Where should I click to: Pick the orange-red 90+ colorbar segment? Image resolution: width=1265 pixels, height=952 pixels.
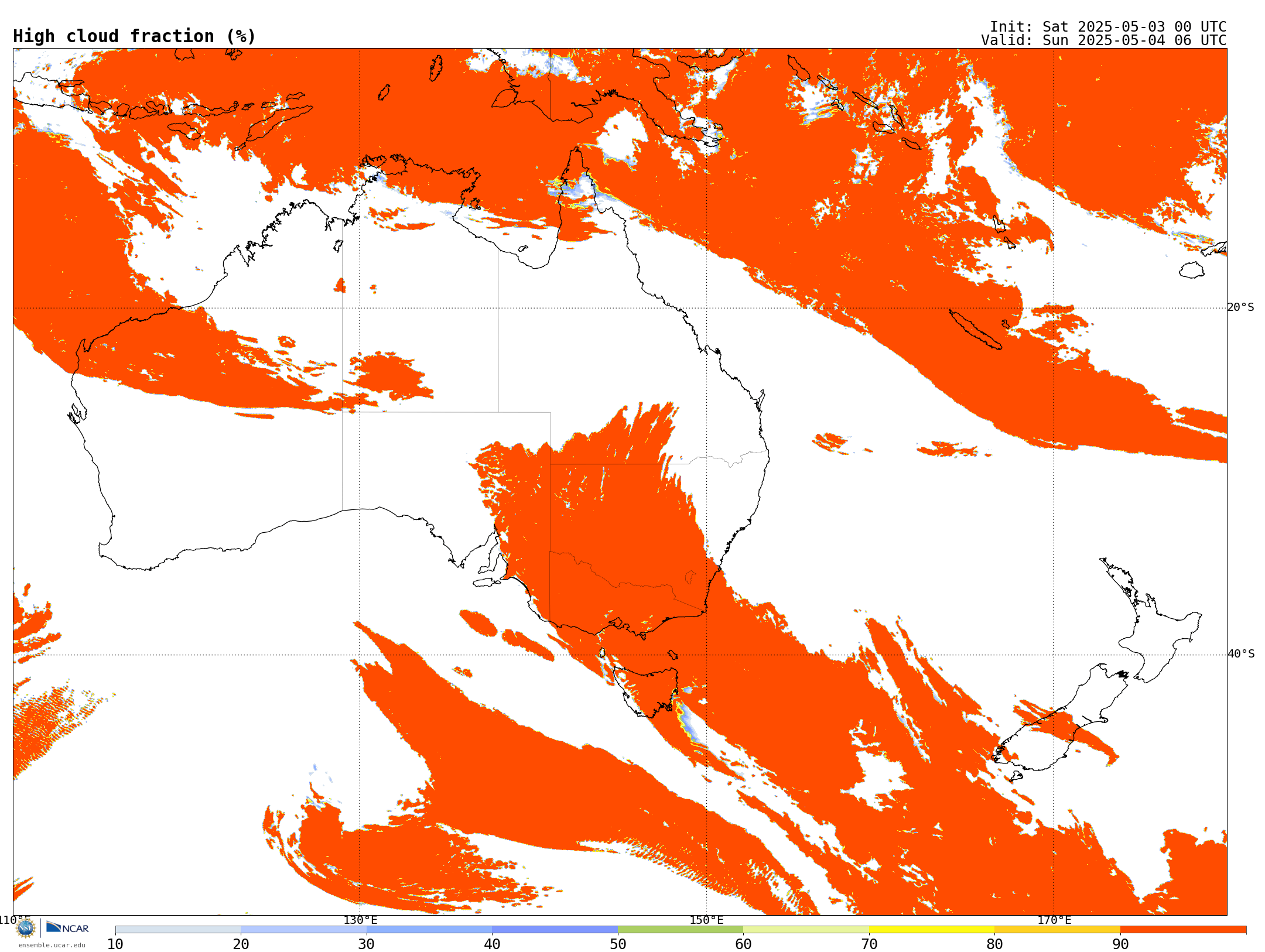click(x=1183, y=930)
